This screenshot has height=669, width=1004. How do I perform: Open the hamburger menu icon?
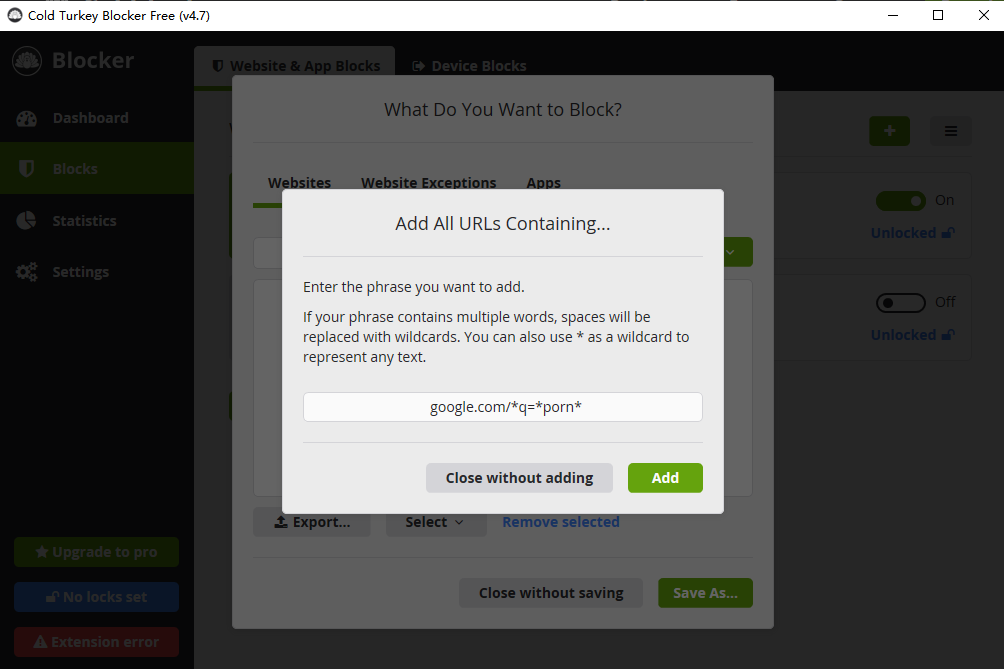(951, 131)
